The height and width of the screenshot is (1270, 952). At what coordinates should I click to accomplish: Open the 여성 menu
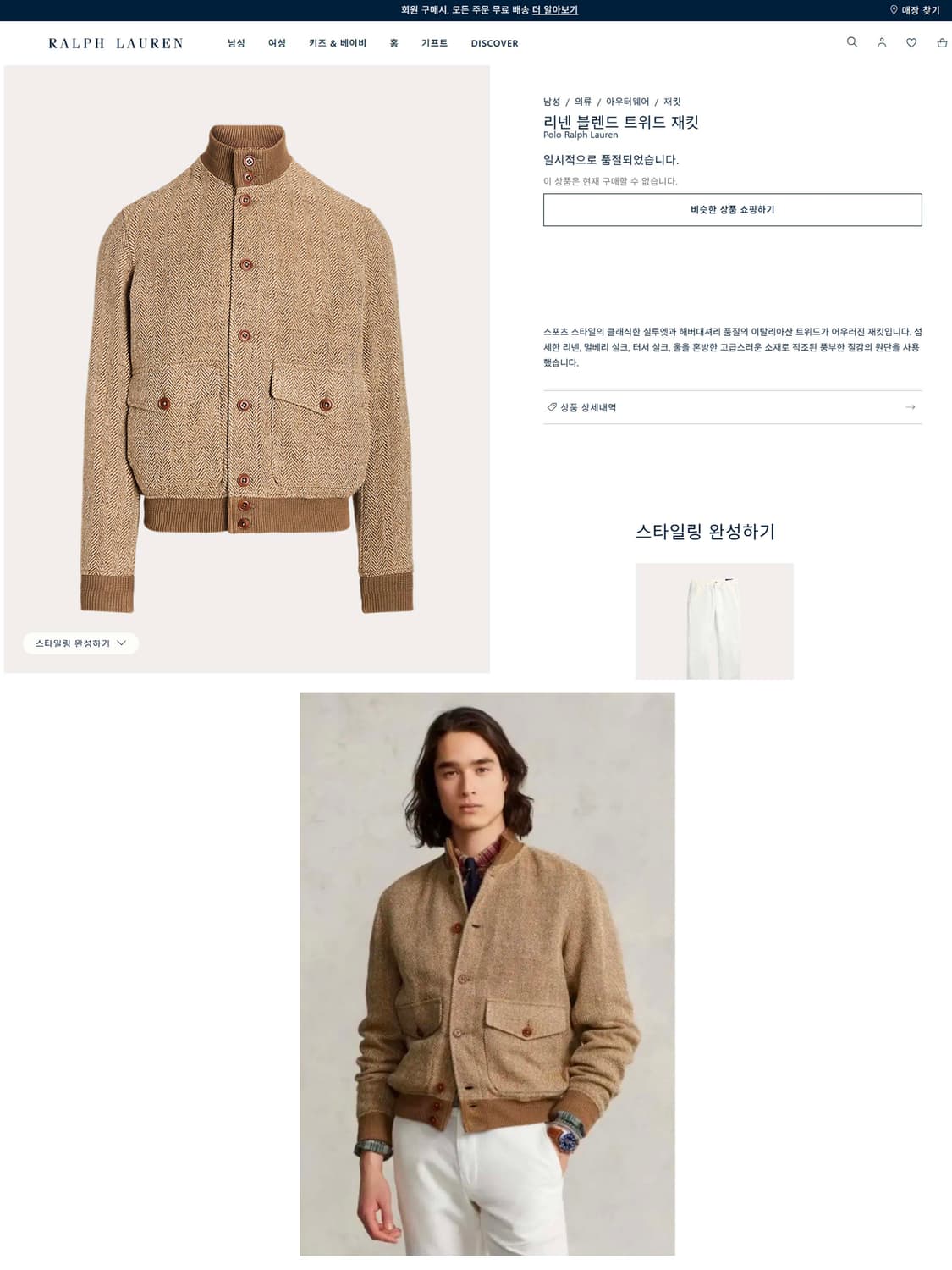(277, 43)
